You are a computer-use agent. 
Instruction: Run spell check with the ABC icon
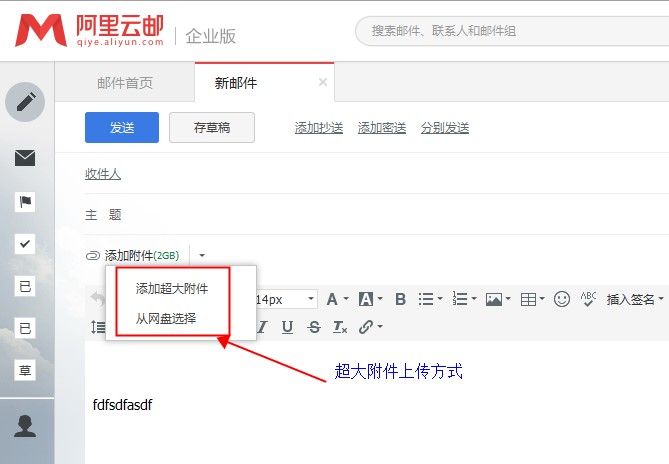(588, 299)
